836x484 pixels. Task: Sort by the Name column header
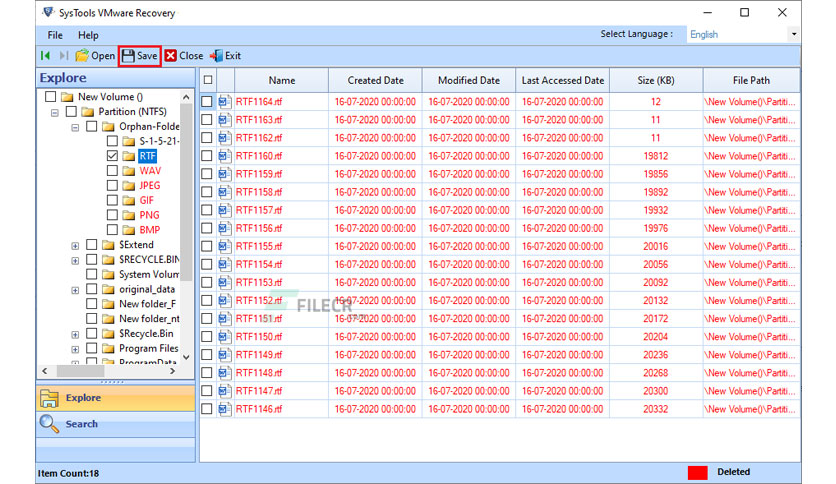(282, 80)
